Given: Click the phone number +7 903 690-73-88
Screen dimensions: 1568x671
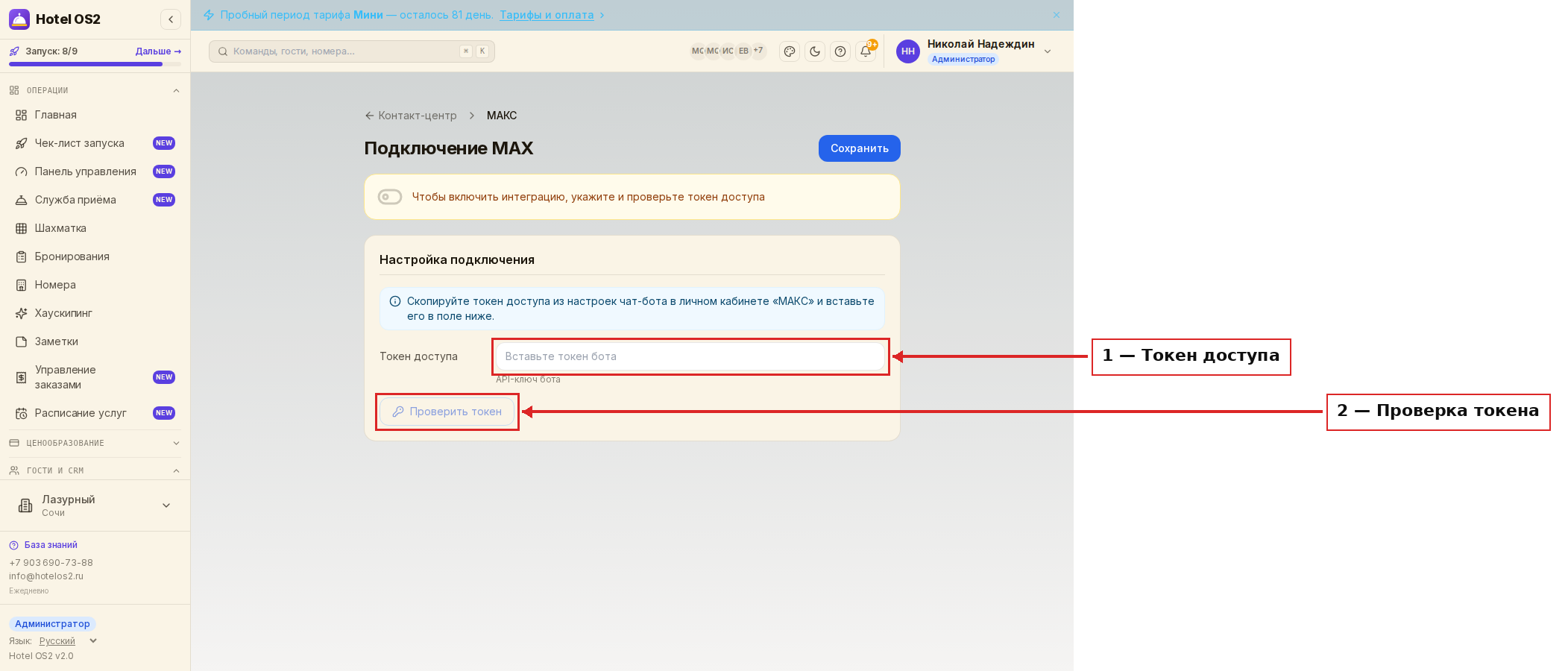Looking at the screenshot, I should pyautogui.click(x=51, y=563).
